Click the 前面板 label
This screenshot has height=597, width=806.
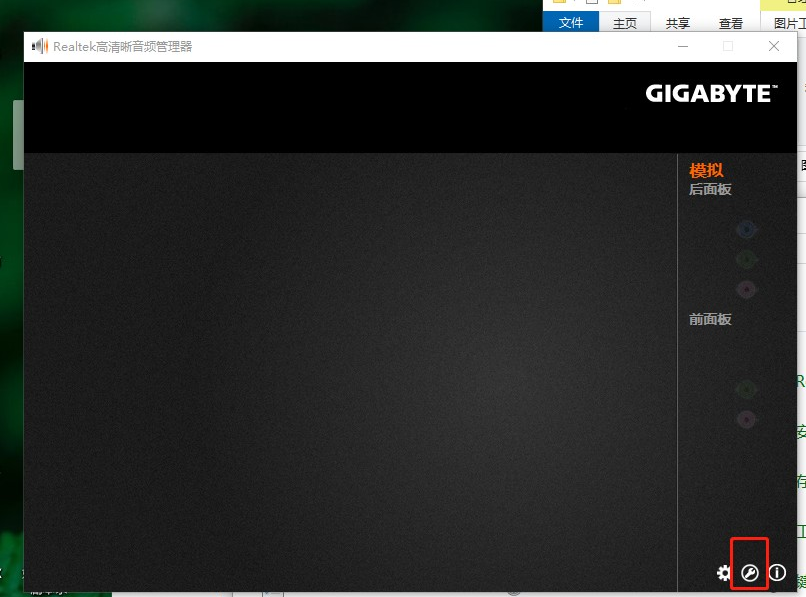click(x=710, y=319)
